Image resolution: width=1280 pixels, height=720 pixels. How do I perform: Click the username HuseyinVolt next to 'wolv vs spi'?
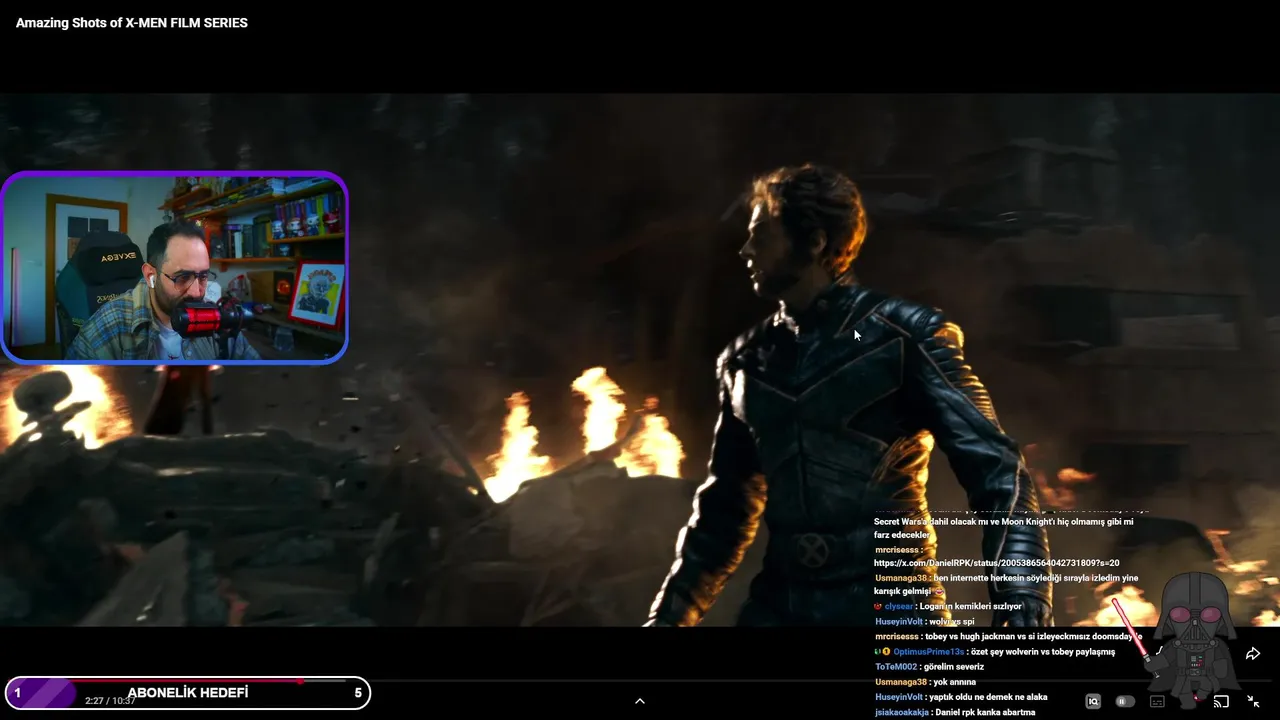coord(899,621)
